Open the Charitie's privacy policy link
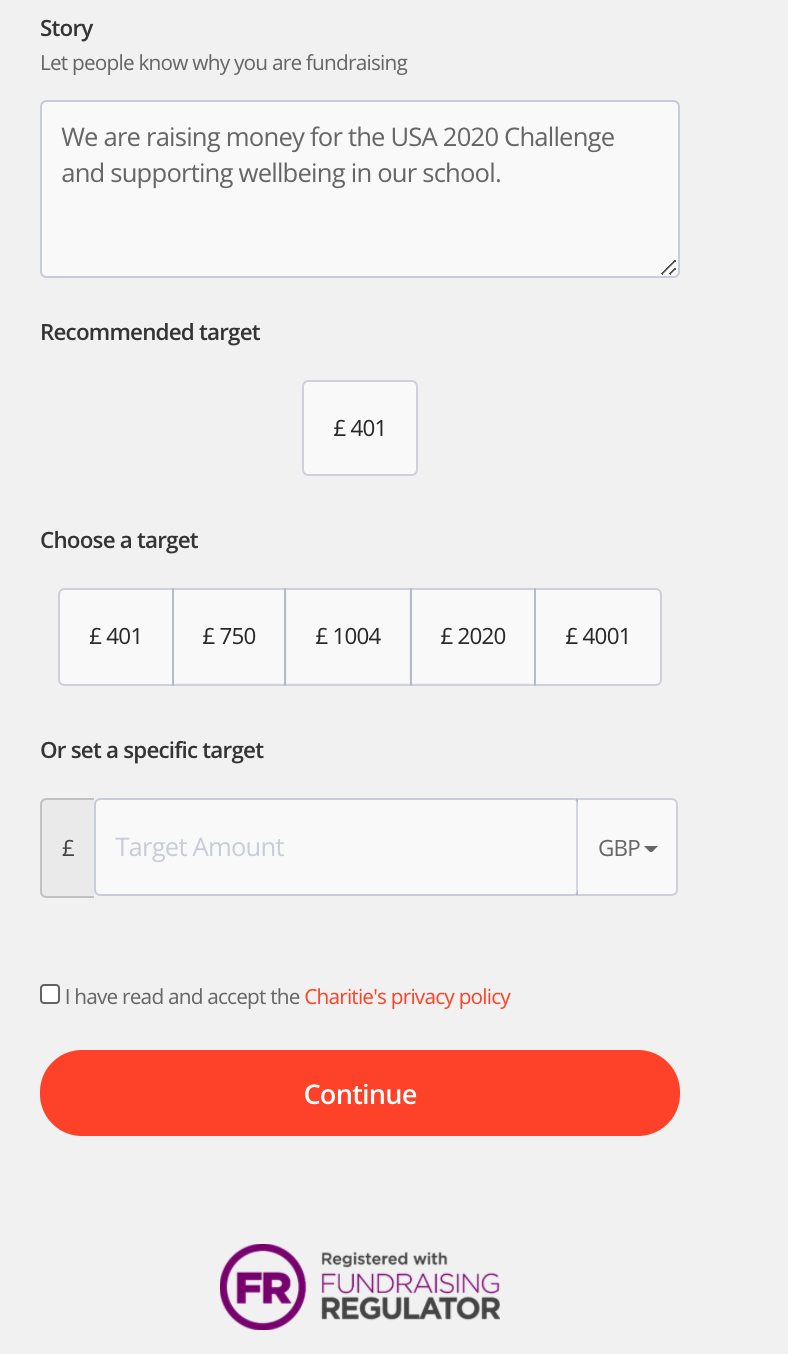This screenshot has height=1354, width=788. point(407,996)
